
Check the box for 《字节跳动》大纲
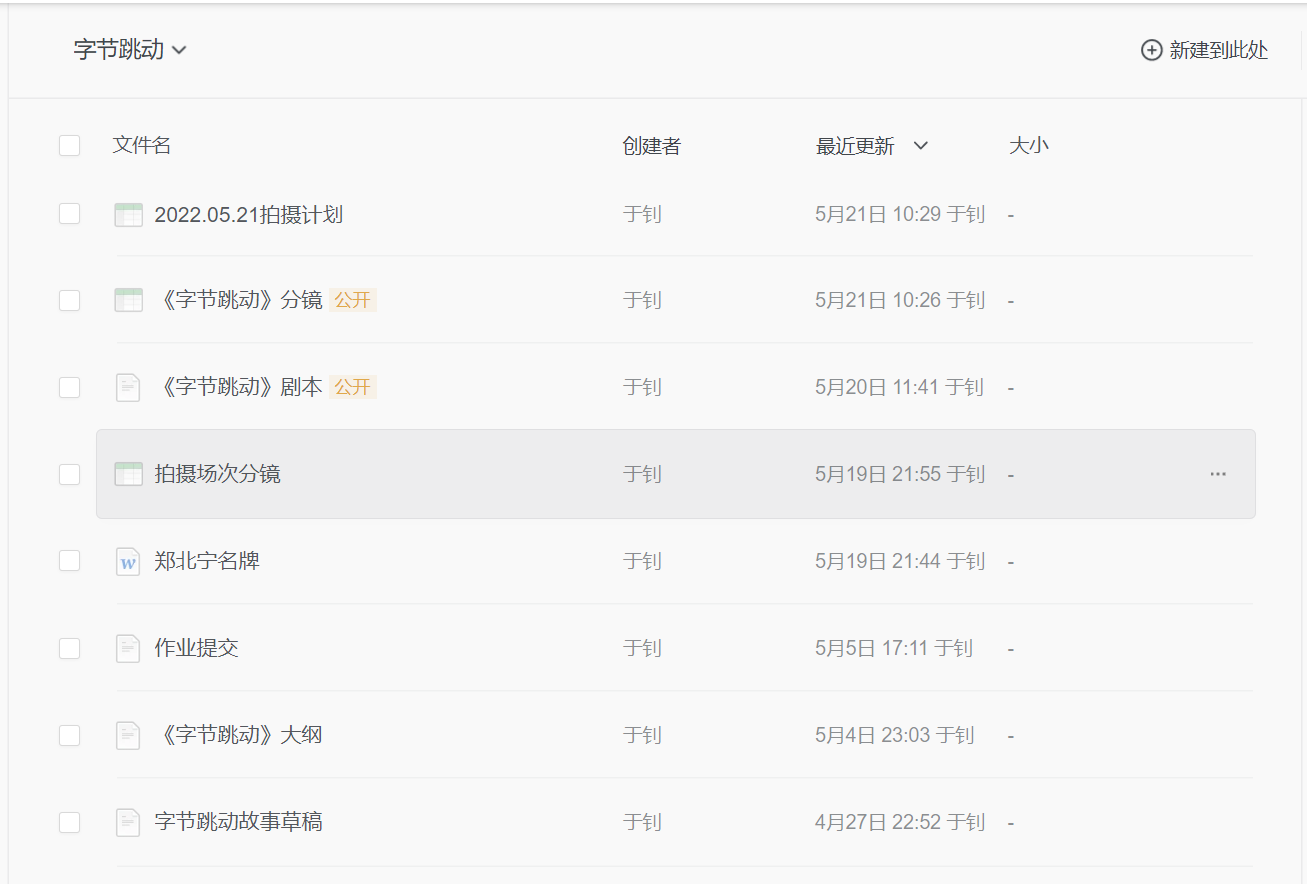69,735
